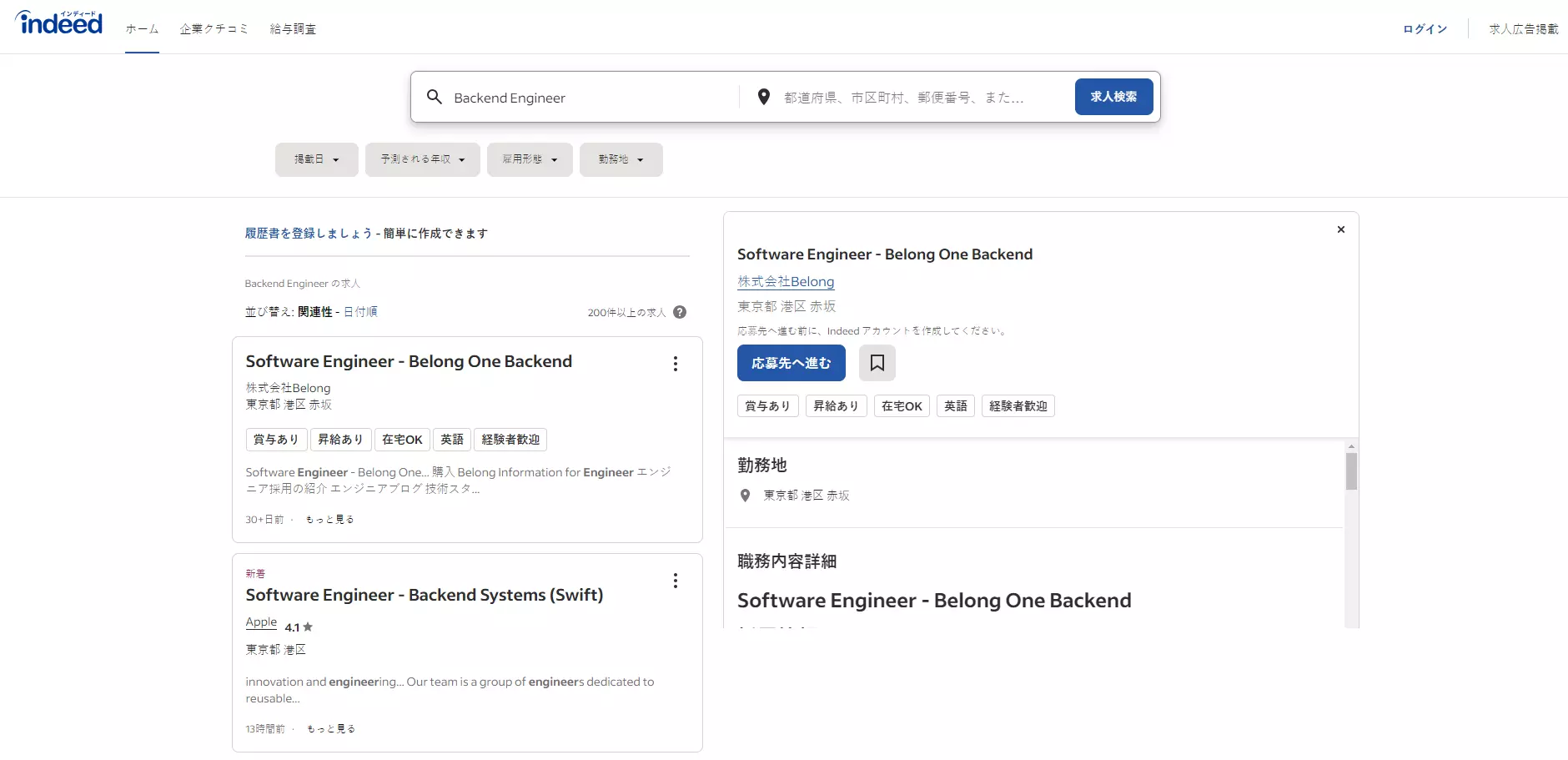Click location pin icon beside 東京都 港区 赤坂

point(746,496)
